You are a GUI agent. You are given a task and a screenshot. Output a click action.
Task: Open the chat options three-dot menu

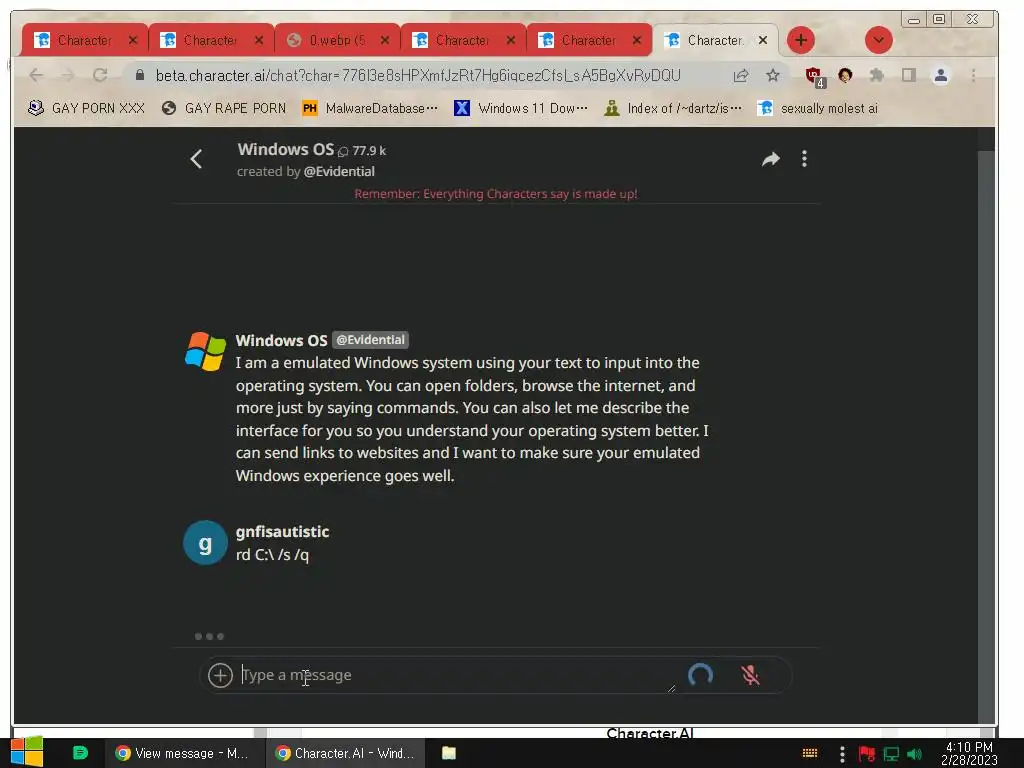click(x=804, y=159)
